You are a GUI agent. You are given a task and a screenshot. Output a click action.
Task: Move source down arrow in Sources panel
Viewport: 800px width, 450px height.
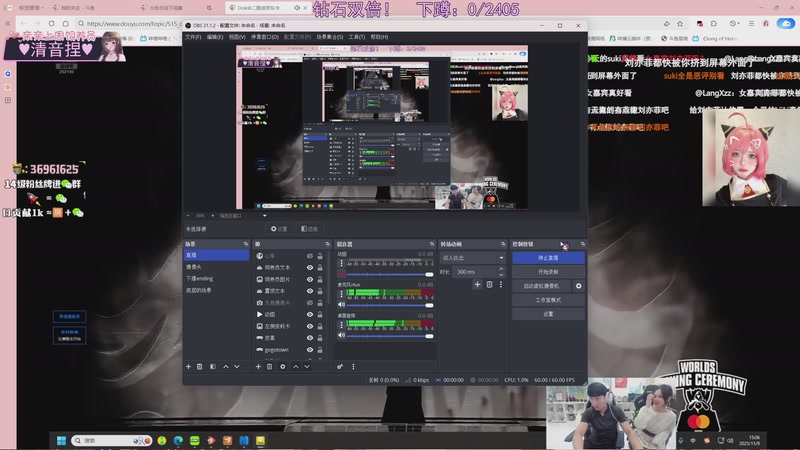coord(307,366)
